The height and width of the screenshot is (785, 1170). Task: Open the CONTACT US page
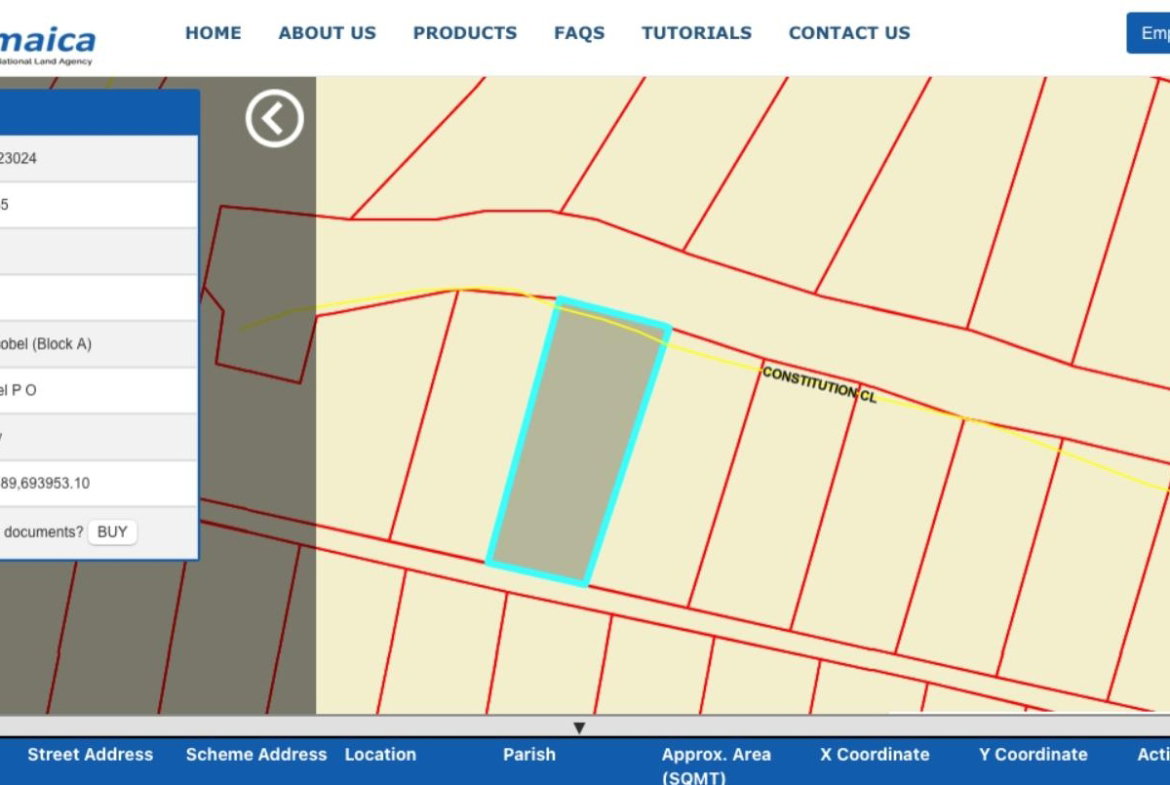[849, 32]
